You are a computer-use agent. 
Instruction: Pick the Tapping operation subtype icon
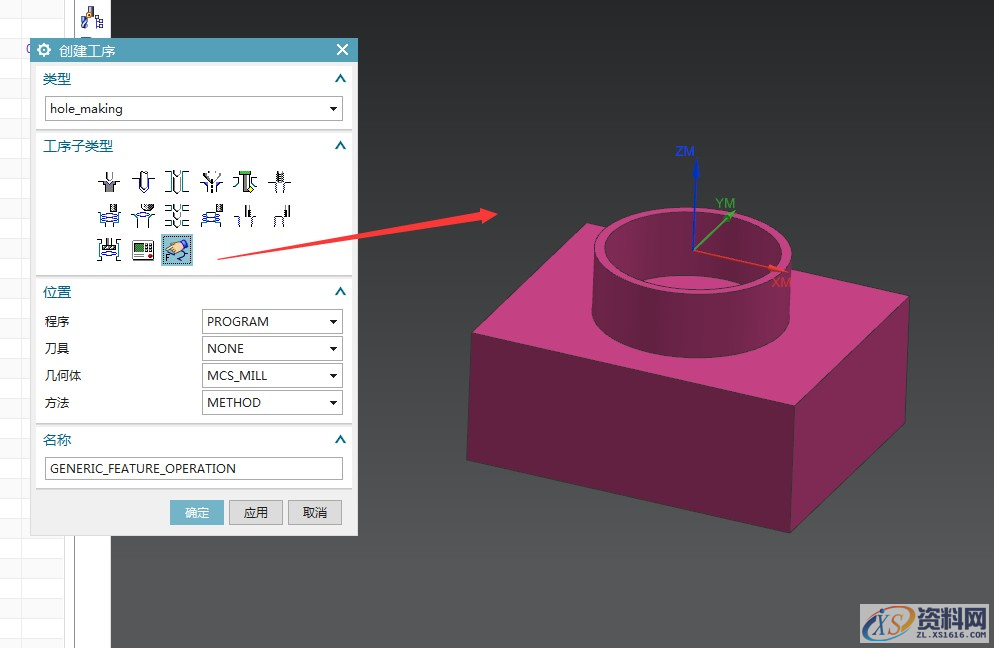tap(279, 182)
